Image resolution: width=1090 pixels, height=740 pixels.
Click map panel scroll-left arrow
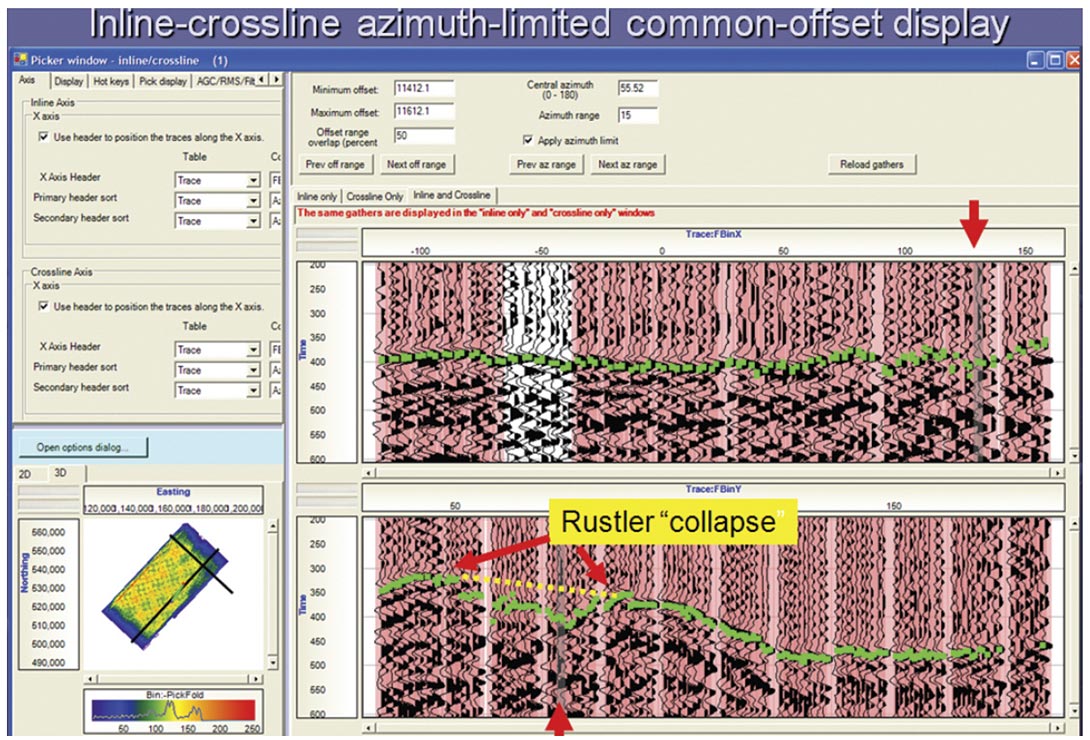click(x=90, y=678)
